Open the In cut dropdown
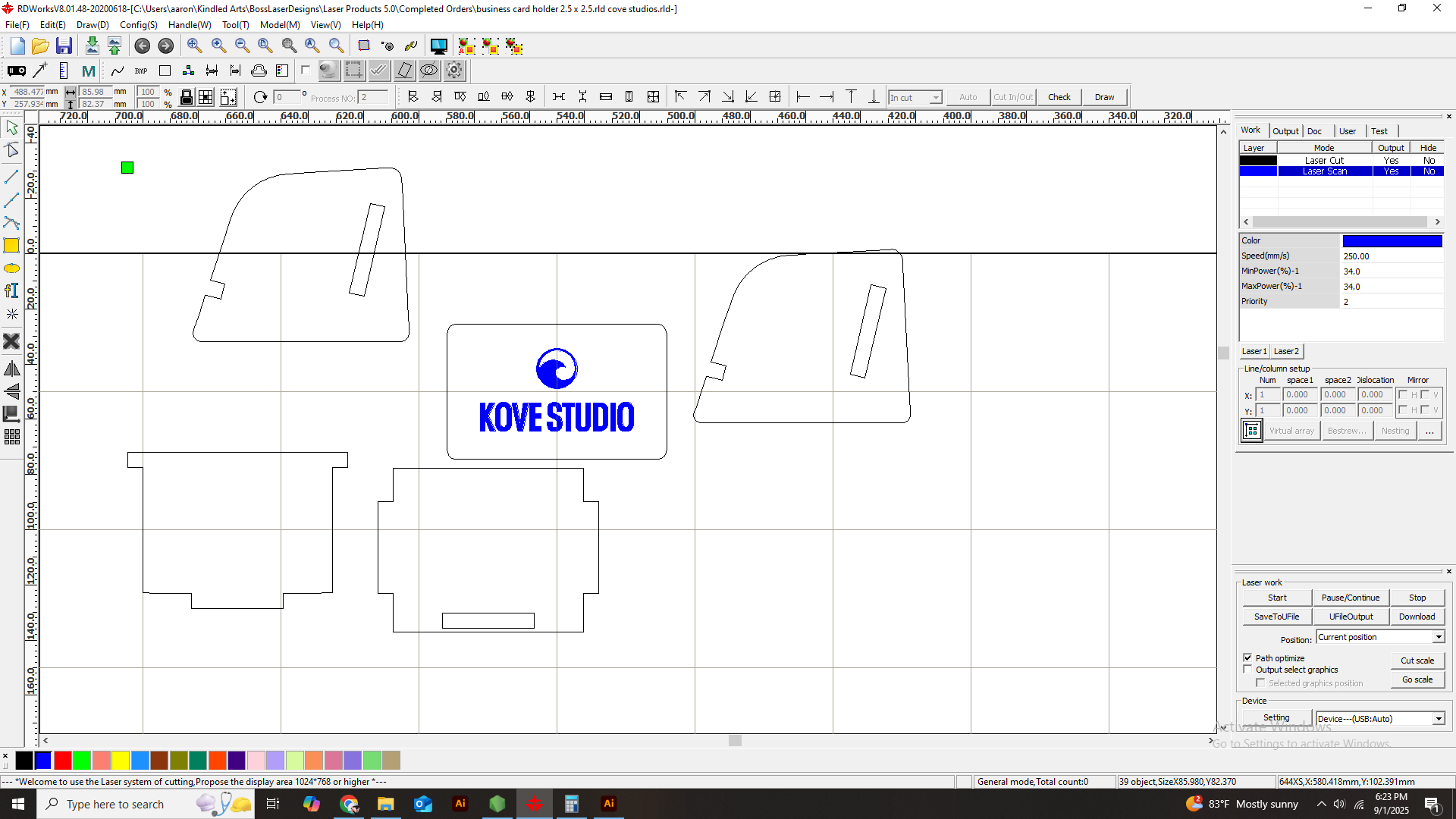Image resolution: width=1456 pixels, height=819 pixels. pyautogui.click(x=915, y=97)
